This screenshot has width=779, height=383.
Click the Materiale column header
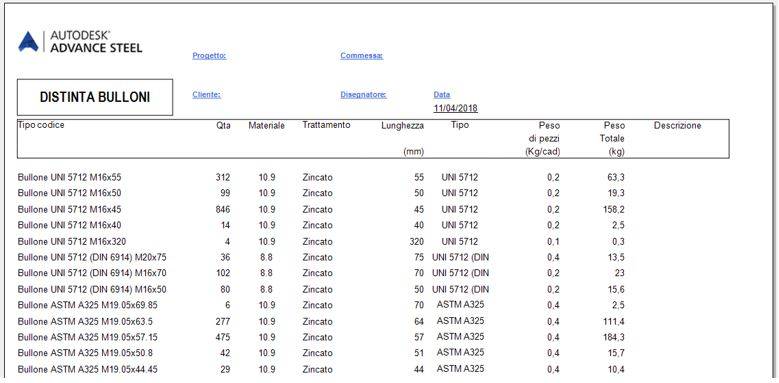pyautogui.click(x=267, y=126)
